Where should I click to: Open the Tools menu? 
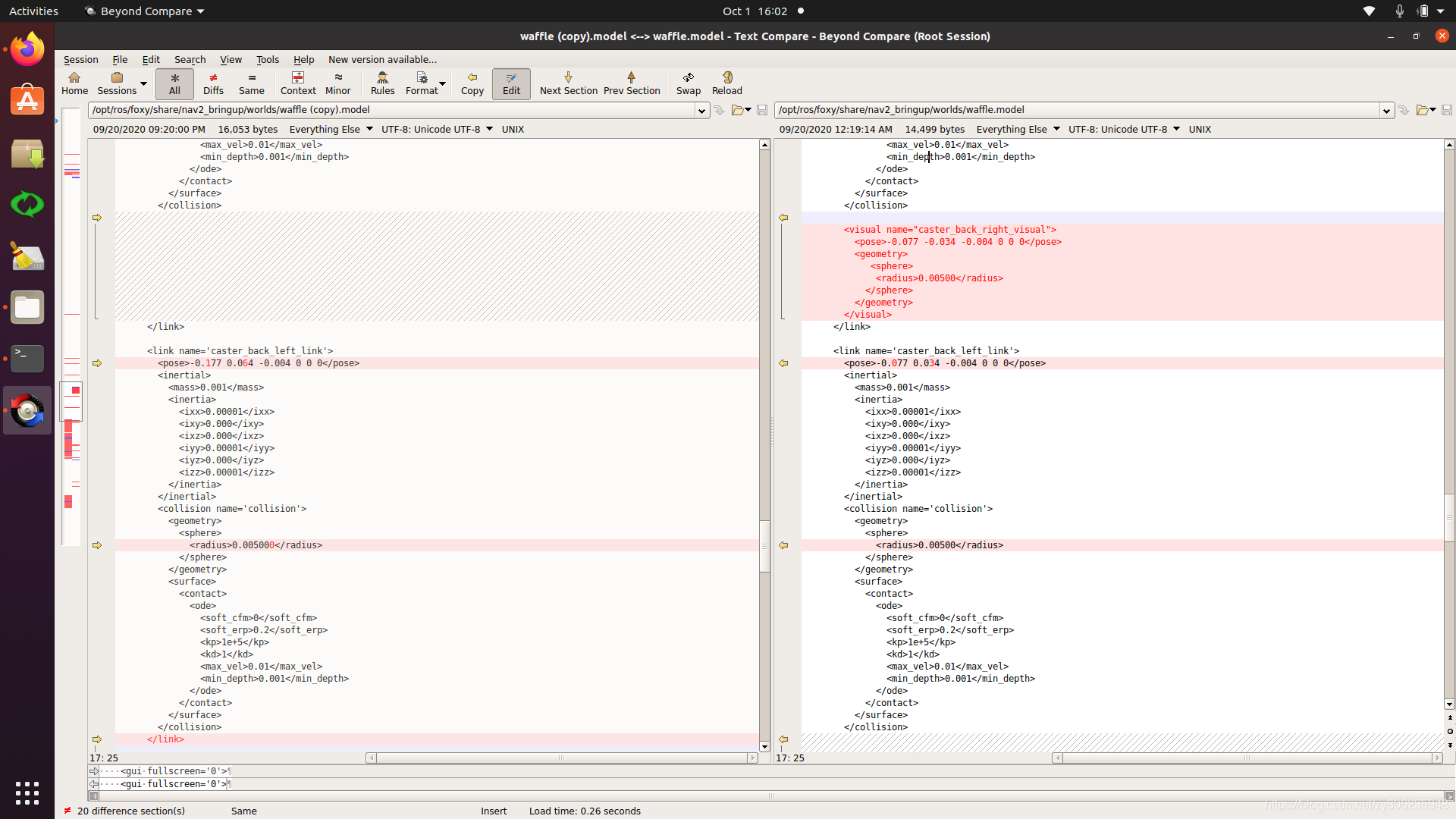pos(267,59)
